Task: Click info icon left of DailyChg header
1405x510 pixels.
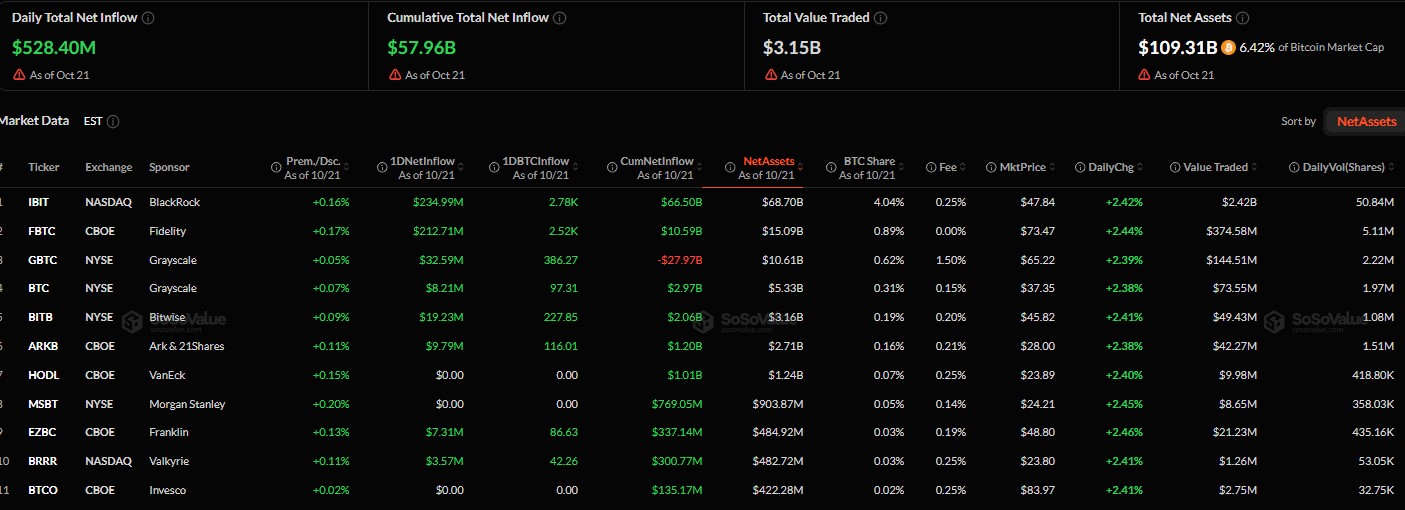Action: [x=1080, y=167]
